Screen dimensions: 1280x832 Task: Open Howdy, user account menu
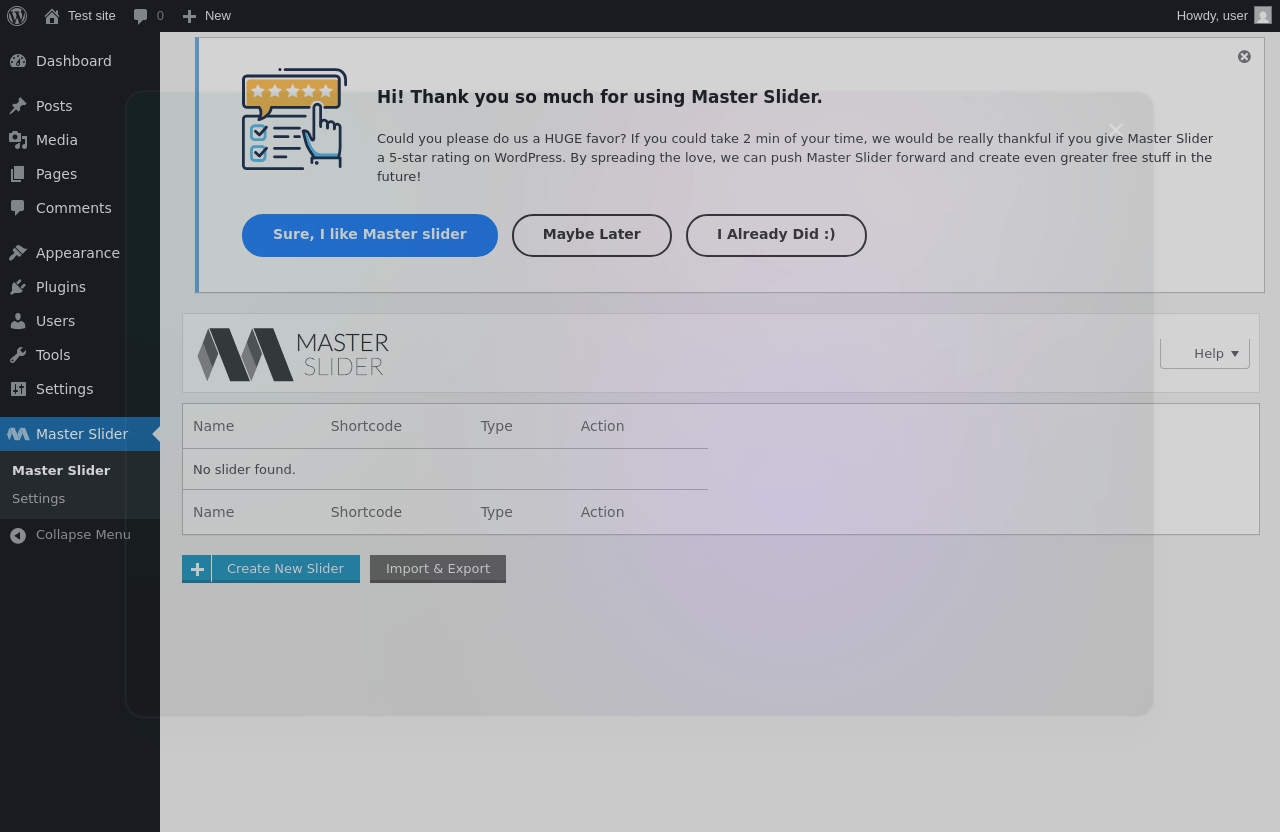tap(1223, 16)
